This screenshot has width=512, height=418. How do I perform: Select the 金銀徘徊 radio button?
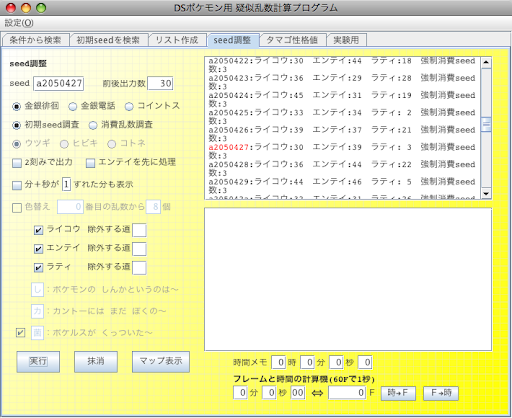click(16, 107)
